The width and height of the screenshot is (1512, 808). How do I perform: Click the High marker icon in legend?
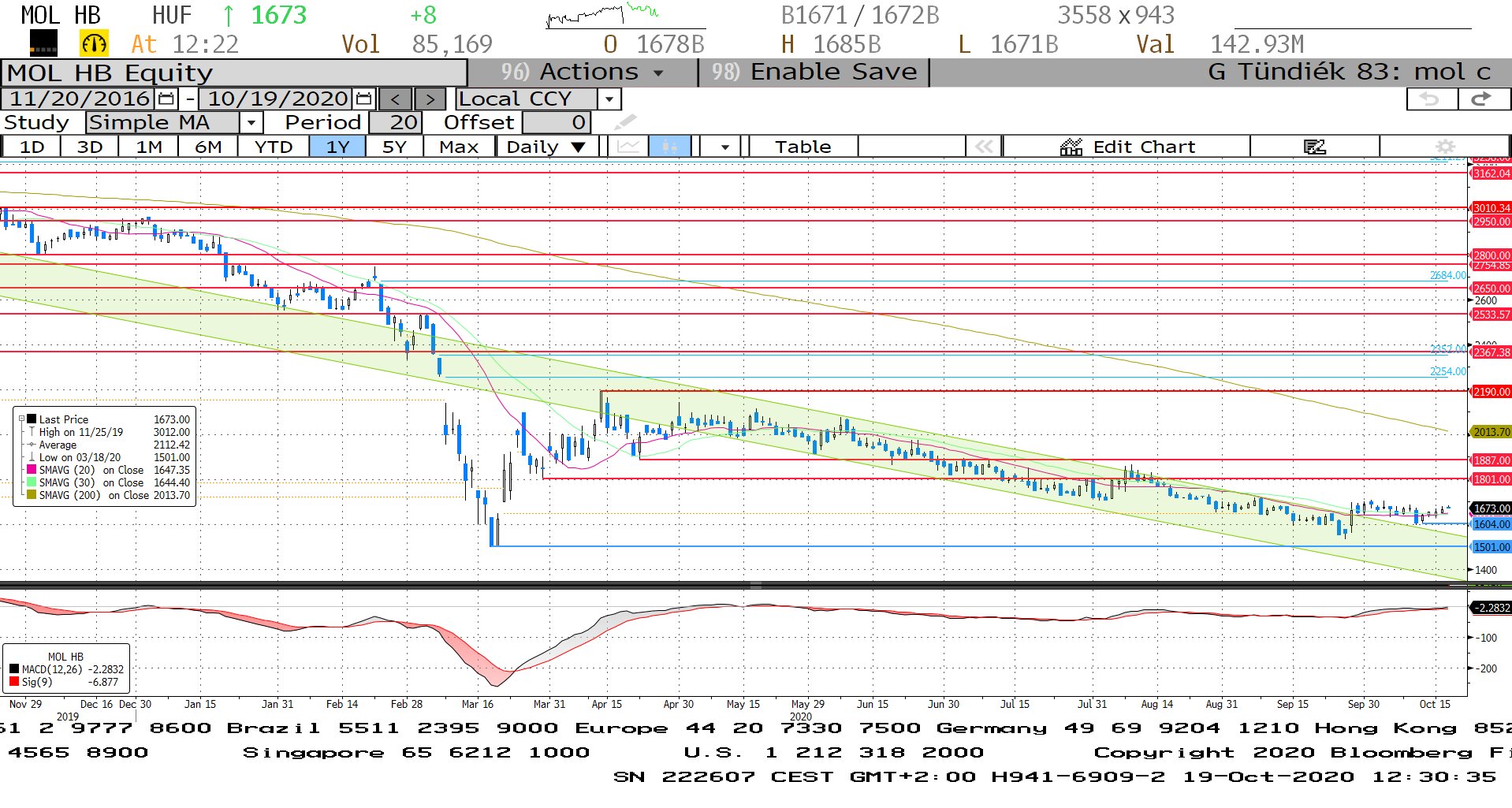(x=32, y=432)
